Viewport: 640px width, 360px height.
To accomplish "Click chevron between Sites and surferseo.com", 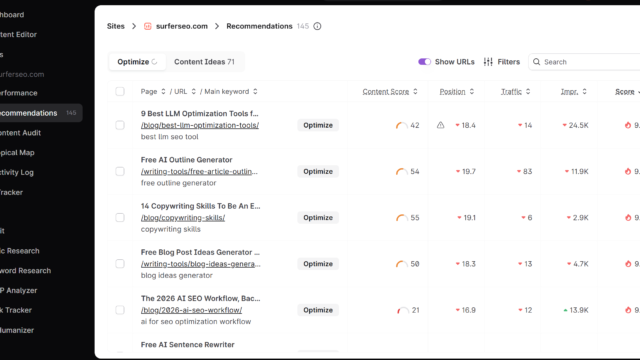I will tap(134, 26).
